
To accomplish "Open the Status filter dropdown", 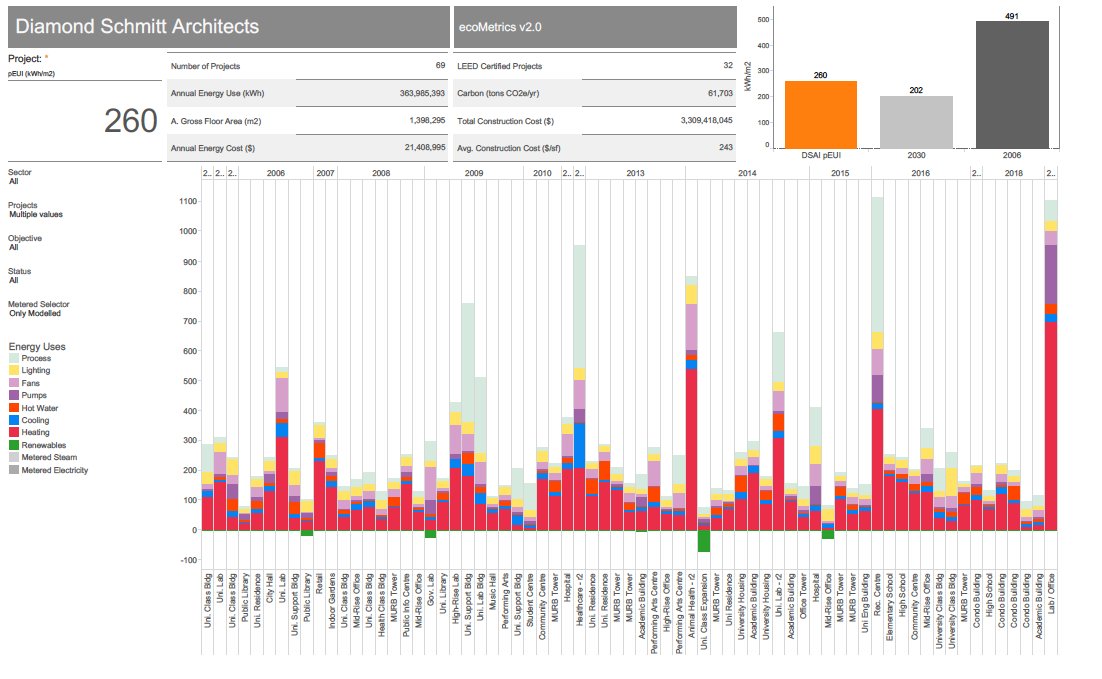I will click(x=13, y=280).
